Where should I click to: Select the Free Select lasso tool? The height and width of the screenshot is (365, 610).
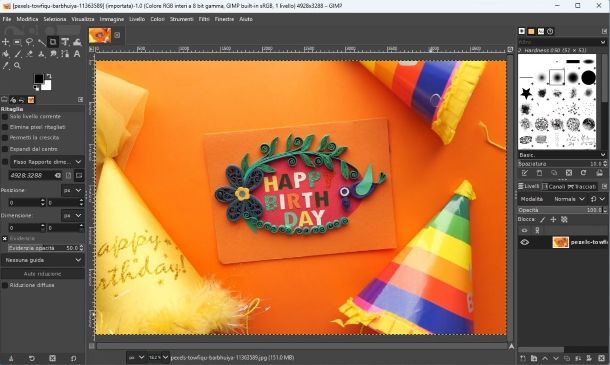click(29, 42)
